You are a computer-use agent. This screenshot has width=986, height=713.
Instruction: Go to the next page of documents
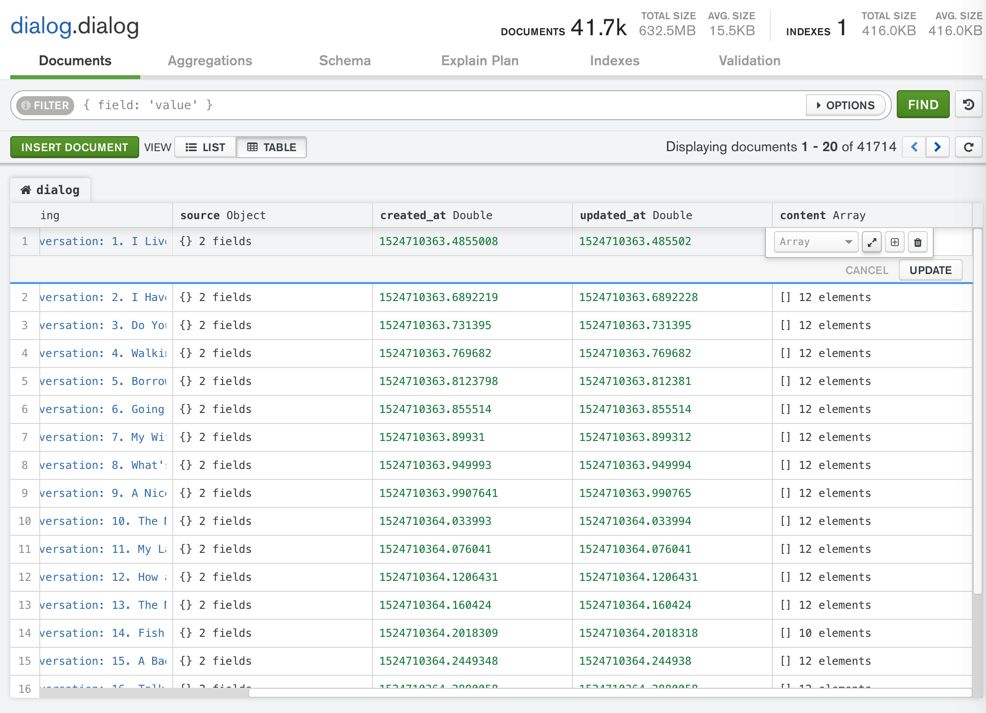[938, 147]
